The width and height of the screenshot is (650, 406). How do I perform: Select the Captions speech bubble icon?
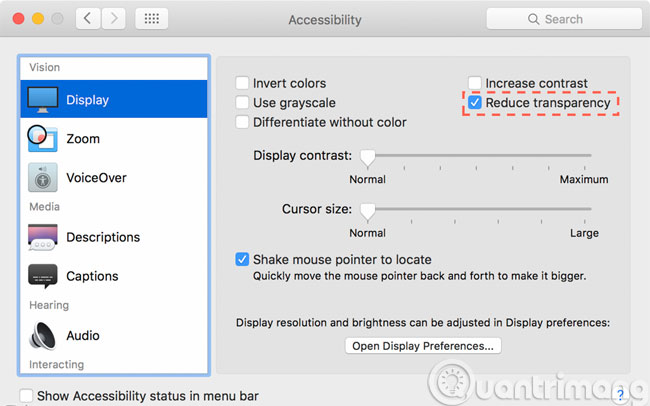click(42, 276)
